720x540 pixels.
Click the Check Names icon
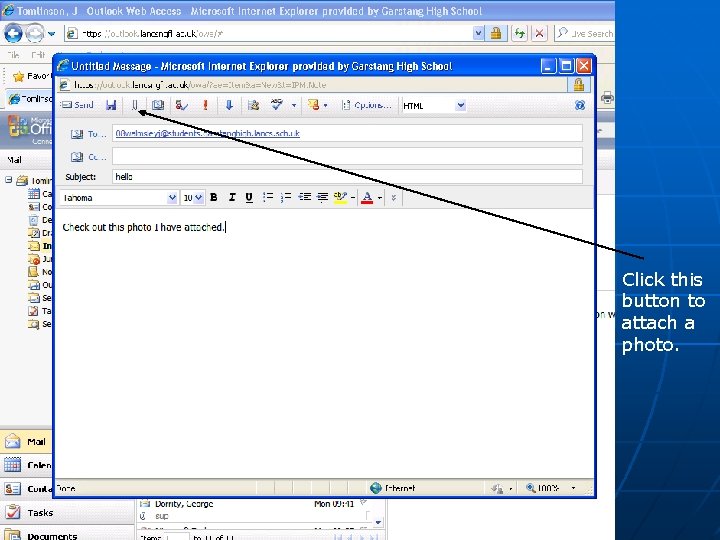[x=181, y=105]
